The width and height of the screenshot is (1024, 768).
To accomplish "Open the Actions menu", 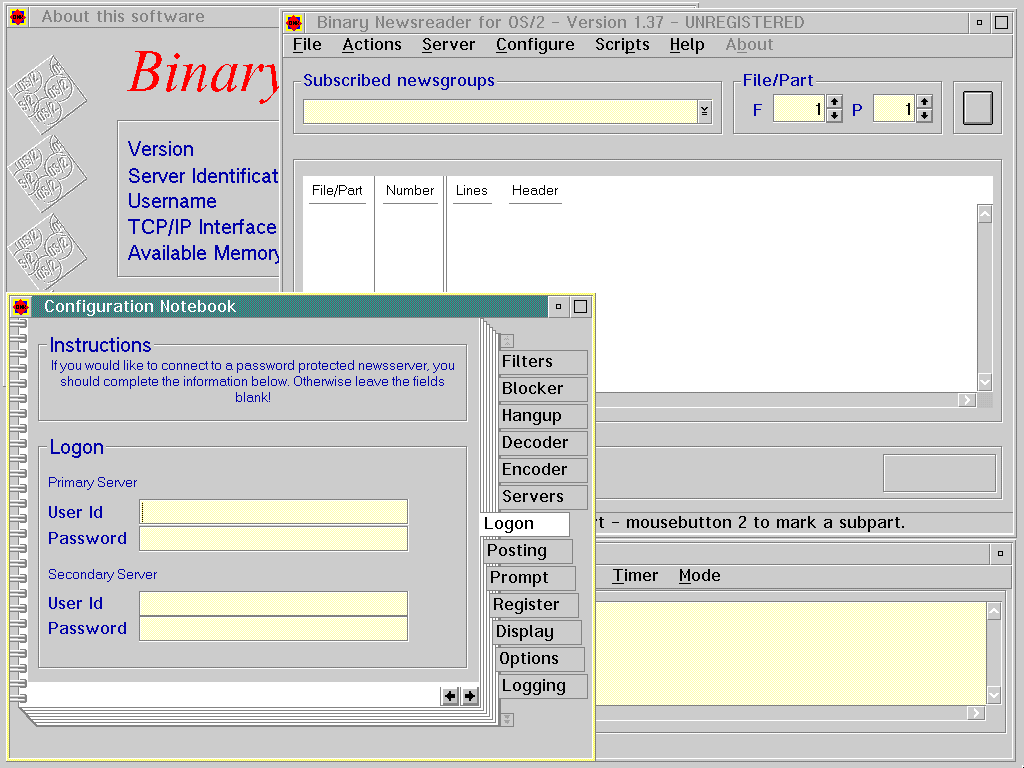I will point(372,44).
